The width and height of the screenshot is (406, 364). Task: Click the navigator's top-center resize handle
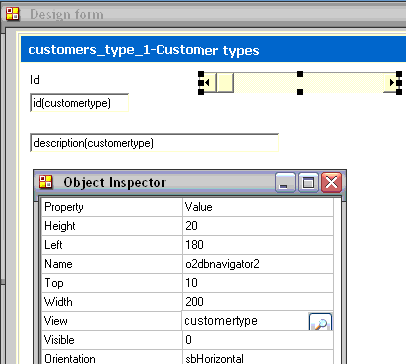(x=300, y=74)
